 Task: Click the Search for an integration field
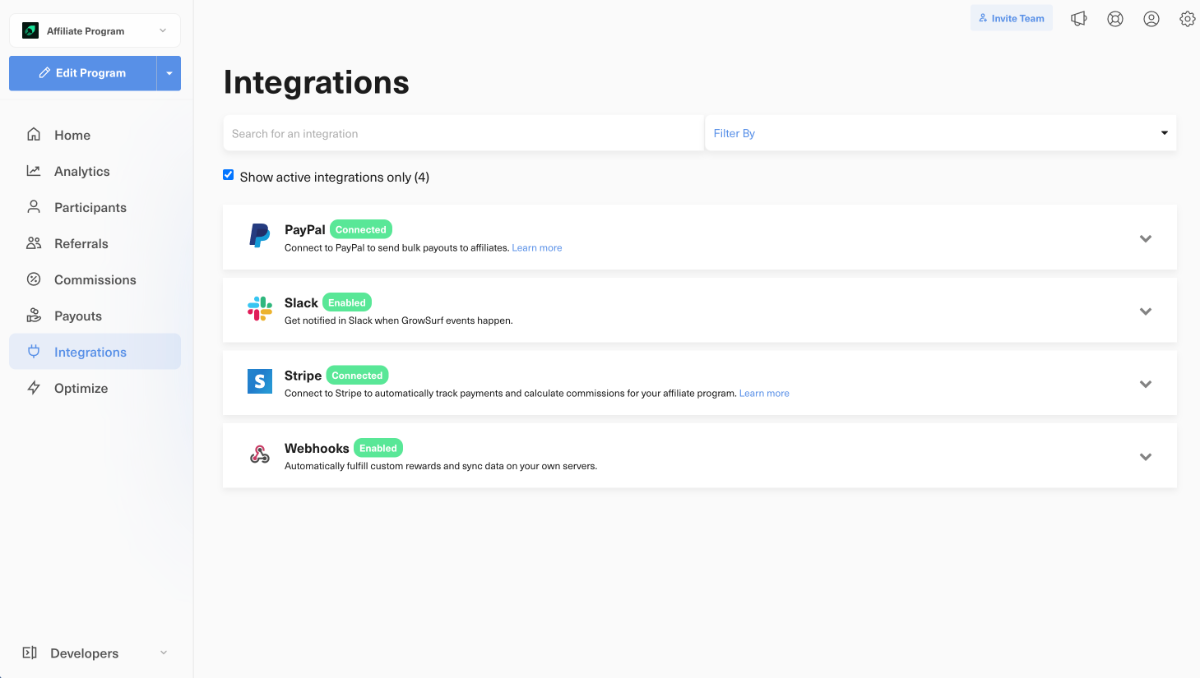[x=463, y=133]
